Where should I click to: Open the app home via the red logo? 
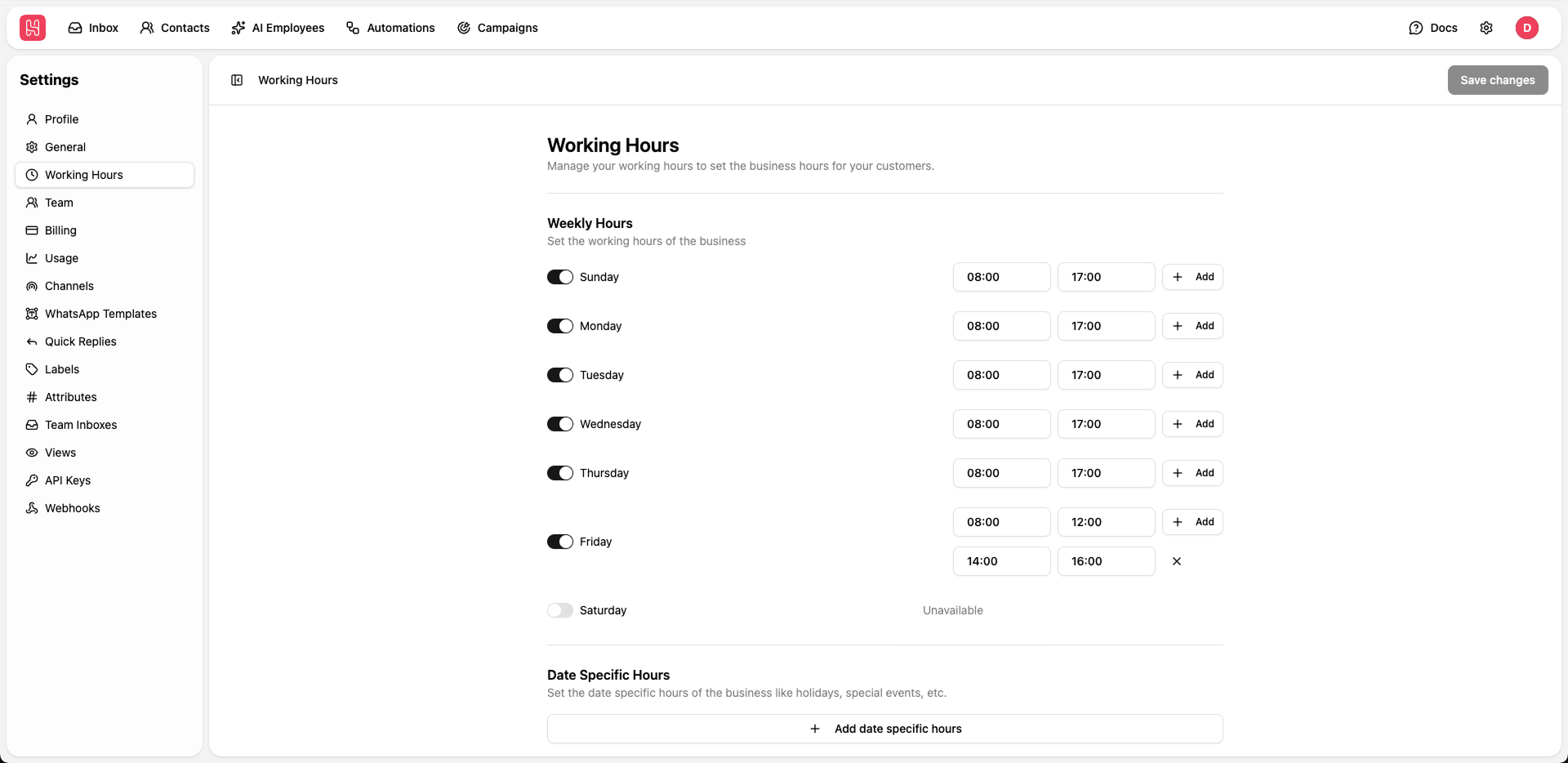[x=32, y=27]
